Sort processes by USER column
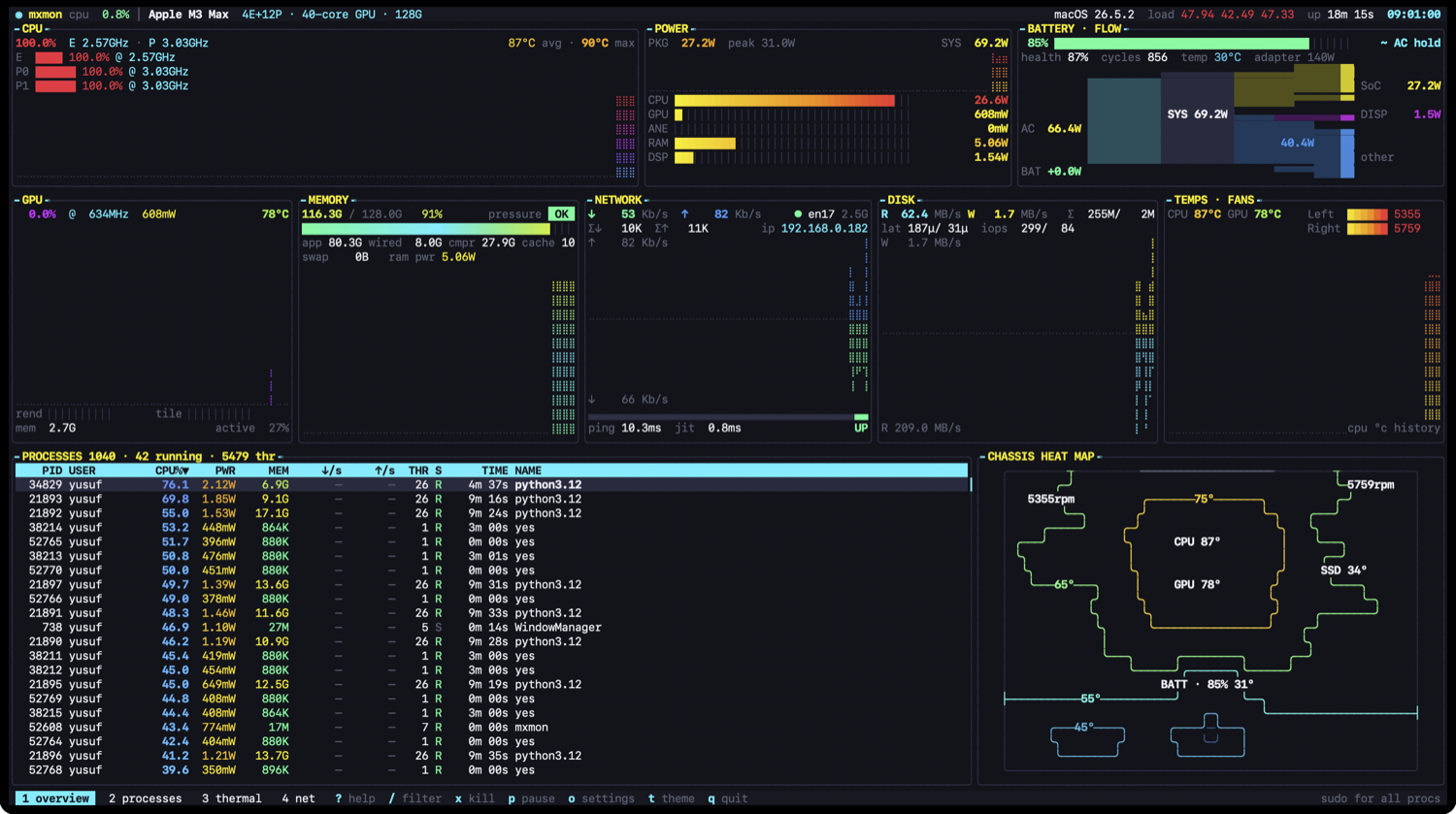Viewport: 1456px width, 814px height. (83, 471)
